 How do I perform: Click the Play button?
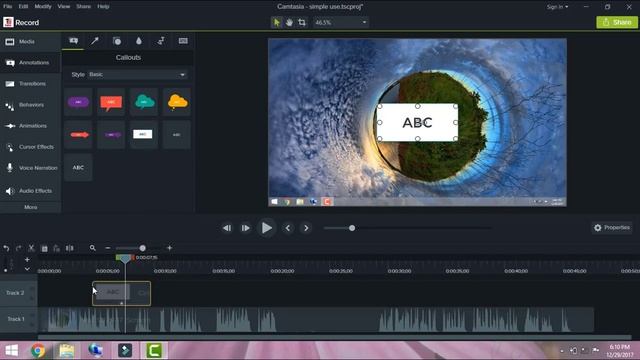point(267,228)
